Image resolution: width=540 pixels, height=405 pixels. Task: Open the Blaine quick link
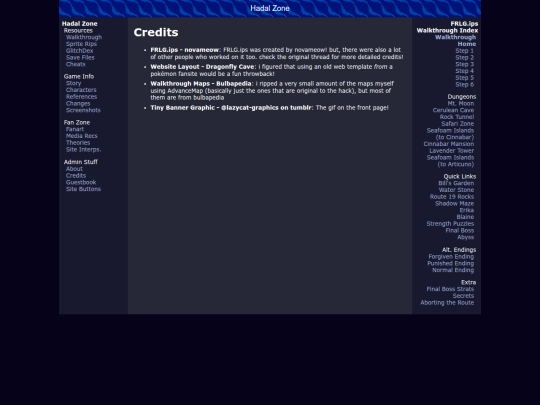pyautogui.click(x=465, y=217)
